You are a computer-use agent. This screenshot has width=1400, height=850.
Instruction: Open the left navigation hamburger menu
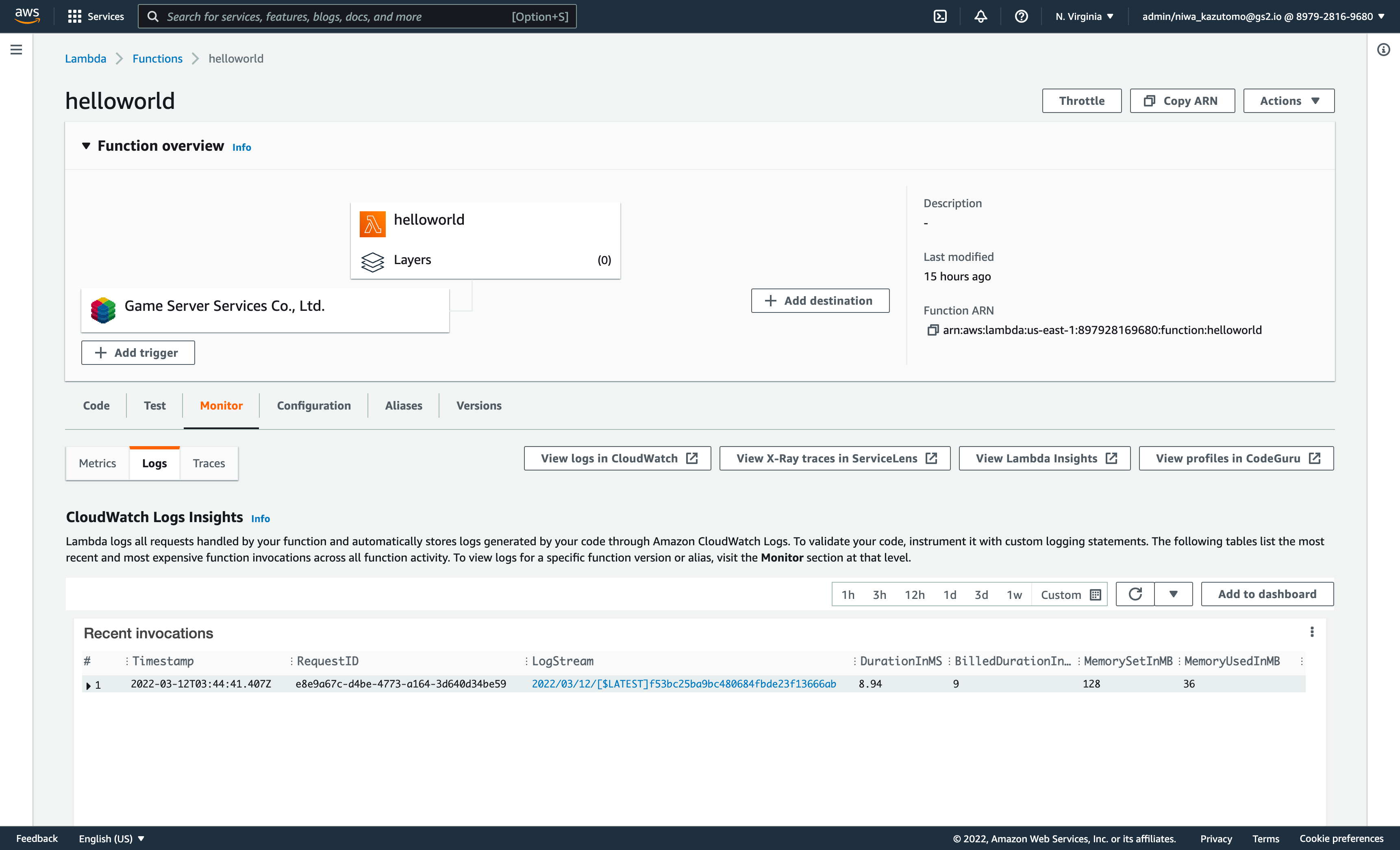tap(17, 50)
